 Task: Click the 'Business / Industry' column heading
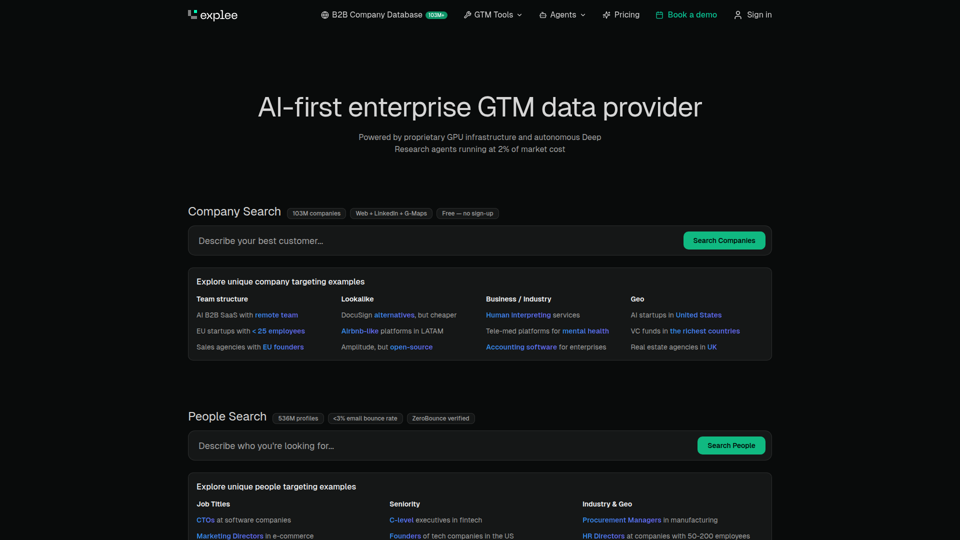pos(519,299)
